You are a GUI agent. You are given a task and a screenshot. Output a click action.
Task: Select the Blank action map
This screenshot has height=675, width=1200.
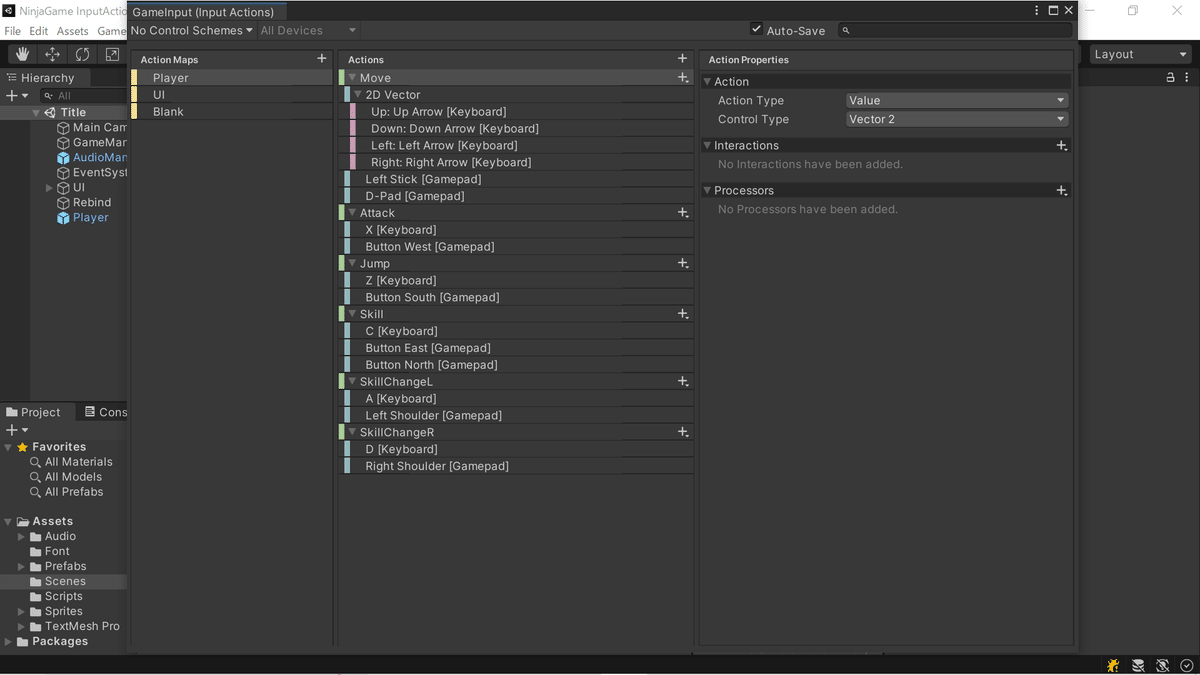point(232,112)
